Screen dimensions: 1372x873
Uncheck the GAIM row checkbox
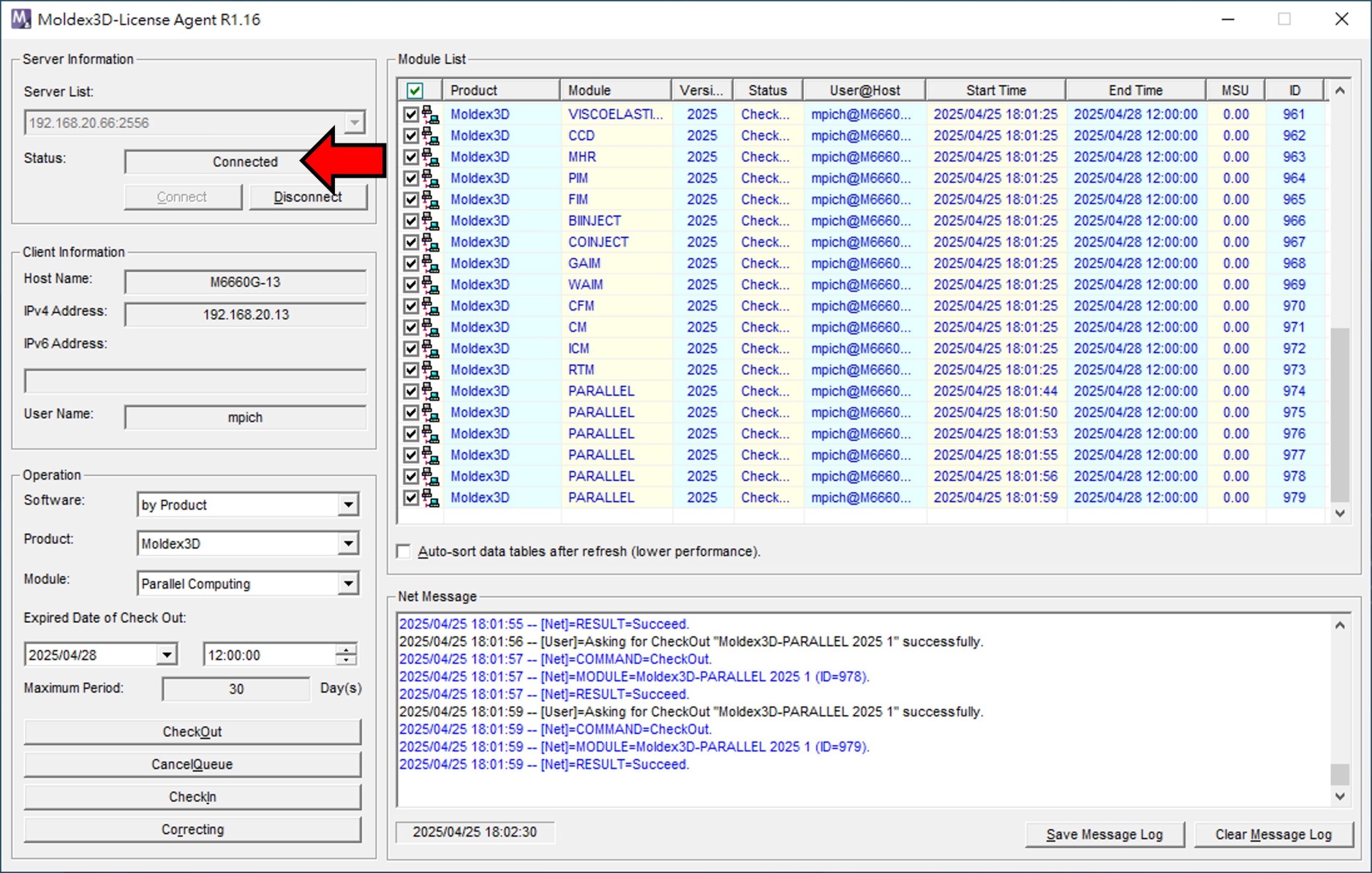411,263
